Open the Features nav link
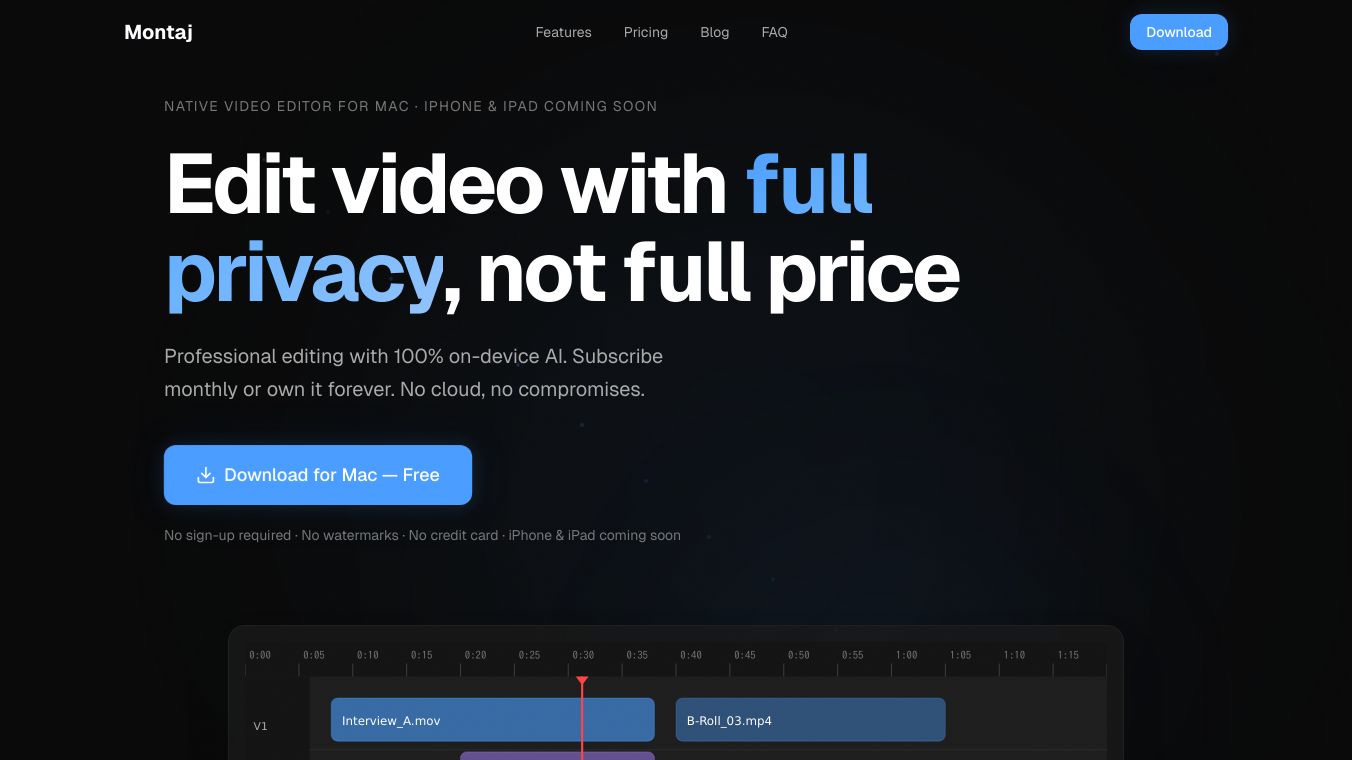This screenshot has width=1352, height=760. [x=563, y=32]
